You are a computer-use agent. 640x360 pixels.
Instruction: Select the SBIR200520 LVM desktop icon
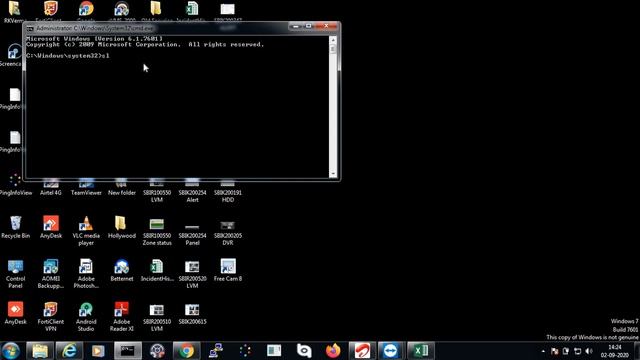[192, 274]
